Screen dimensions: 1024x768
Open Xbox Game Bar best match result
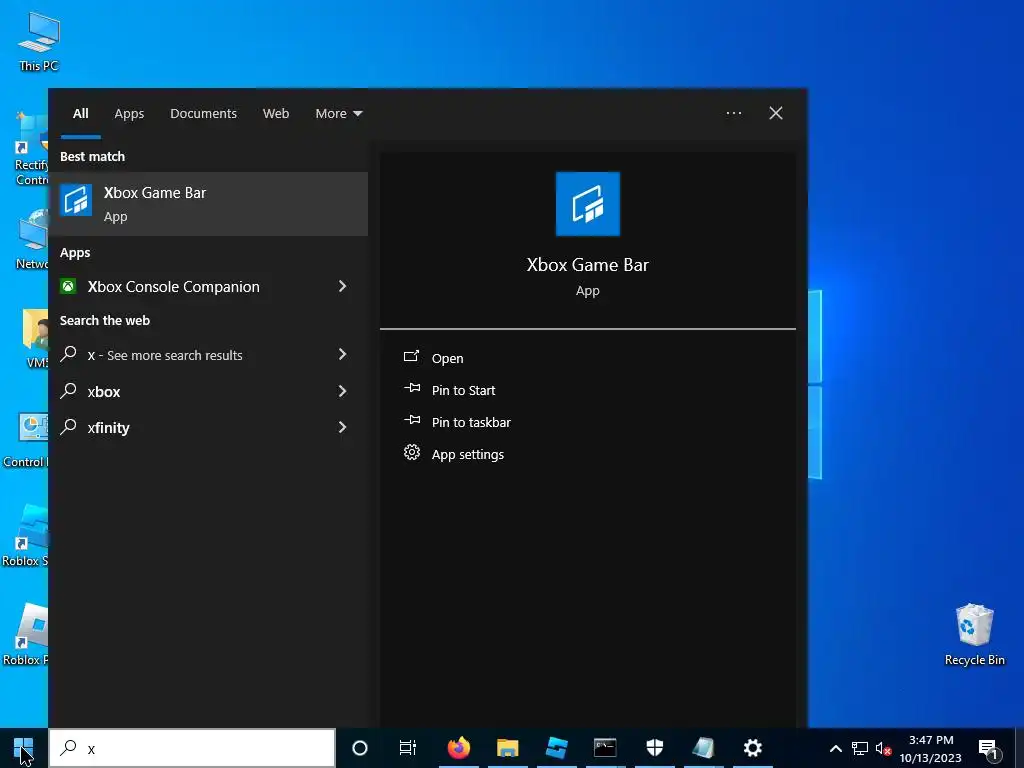(x=208, y=204)
